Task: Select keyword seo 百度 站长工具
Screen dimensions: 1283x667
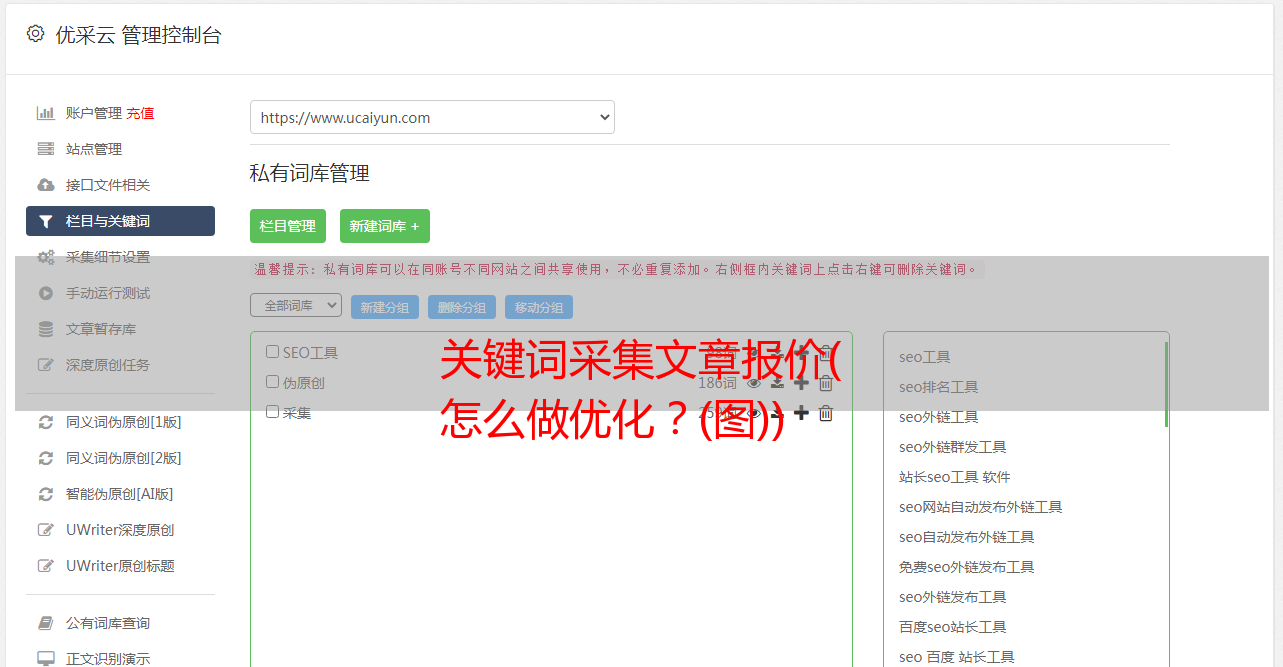Action: click(957, 657)
